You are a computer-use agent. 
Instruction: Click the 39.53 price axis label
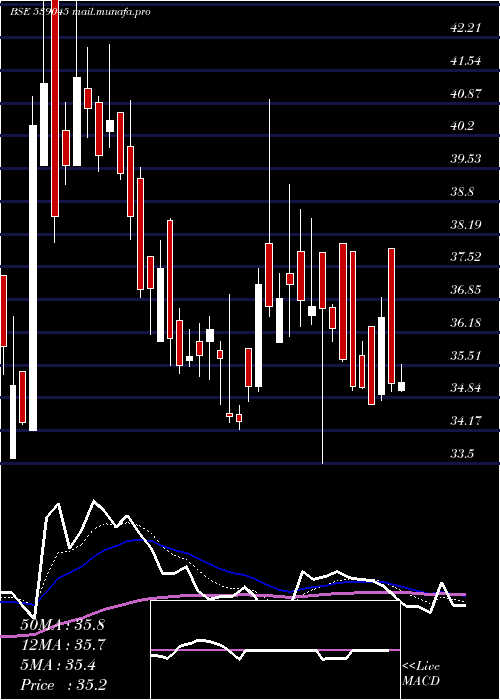point(466,159)
